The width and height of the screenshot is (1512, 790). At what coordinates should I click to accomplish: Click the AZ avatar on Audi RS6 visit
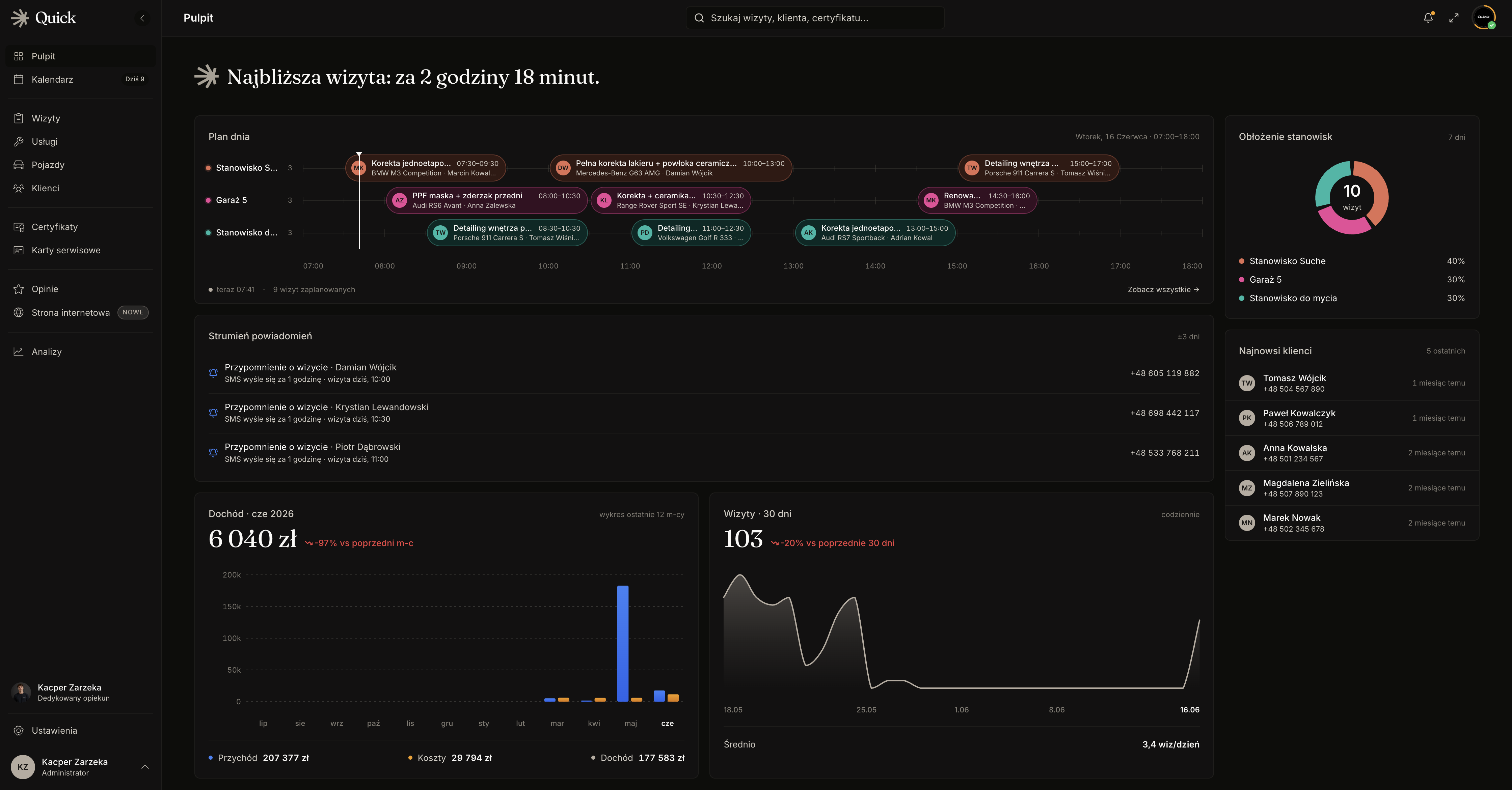(x=399, y=200)
